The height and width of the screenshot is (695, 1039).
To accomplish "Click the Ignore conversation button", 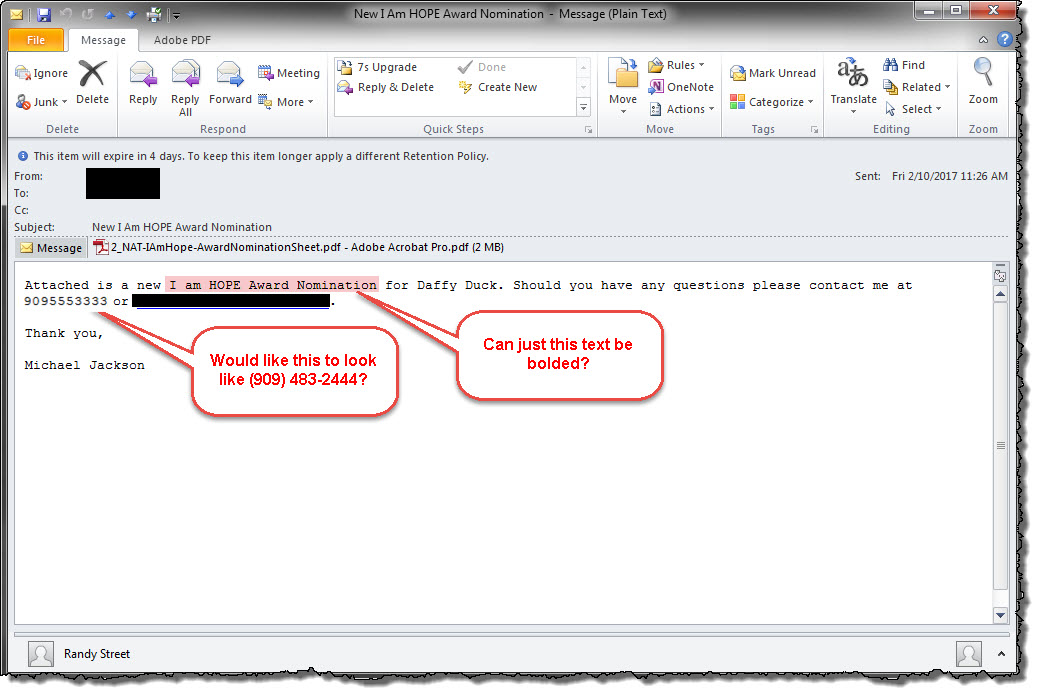I will pyautogui.click(x=42, y=73).
